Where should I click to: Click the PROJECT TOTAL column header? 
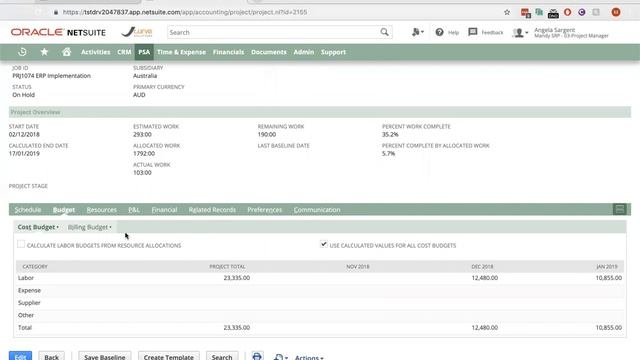pyautogui.click(x=227, y=267)
